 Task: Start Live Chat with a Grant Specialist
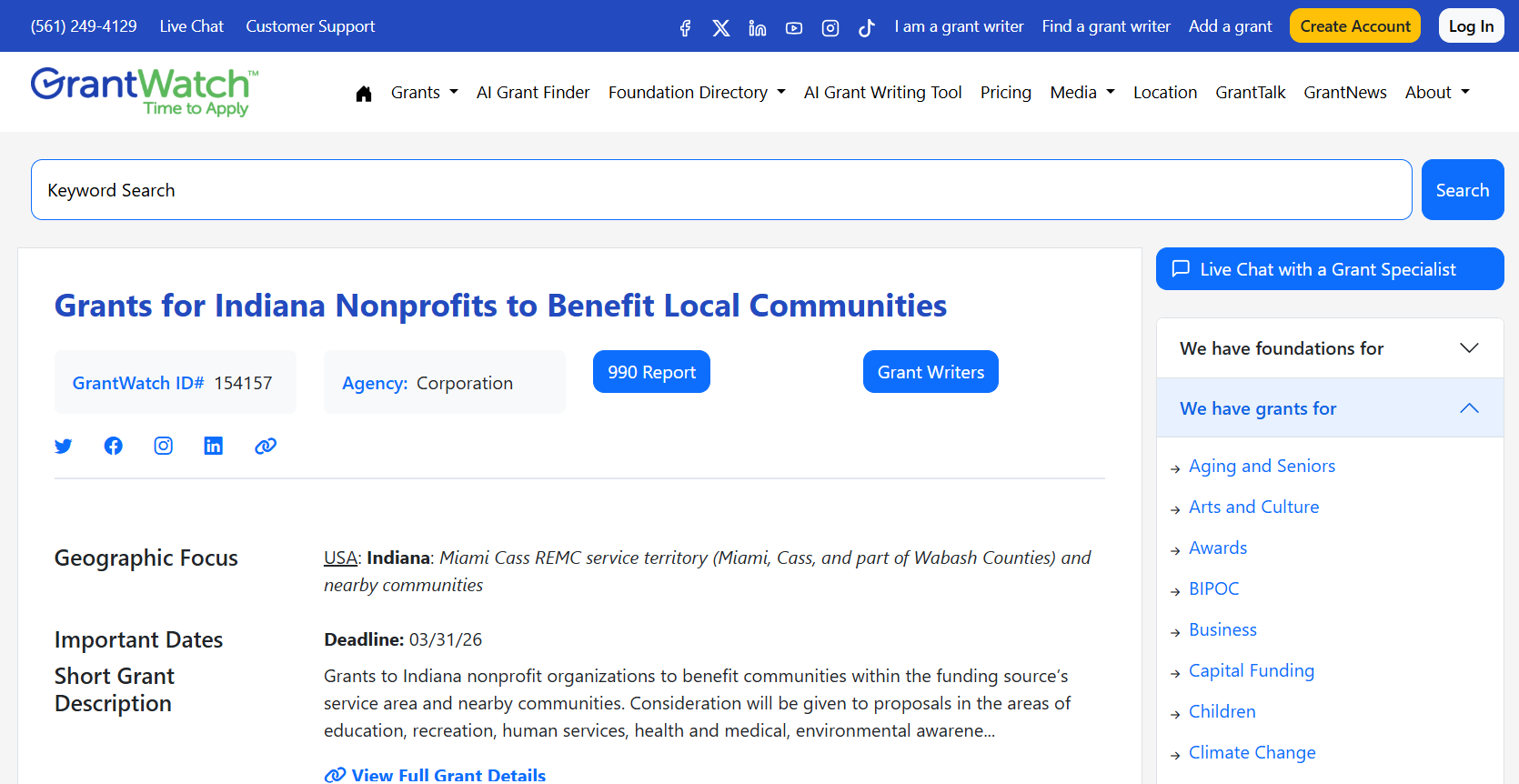point(1330,269)
